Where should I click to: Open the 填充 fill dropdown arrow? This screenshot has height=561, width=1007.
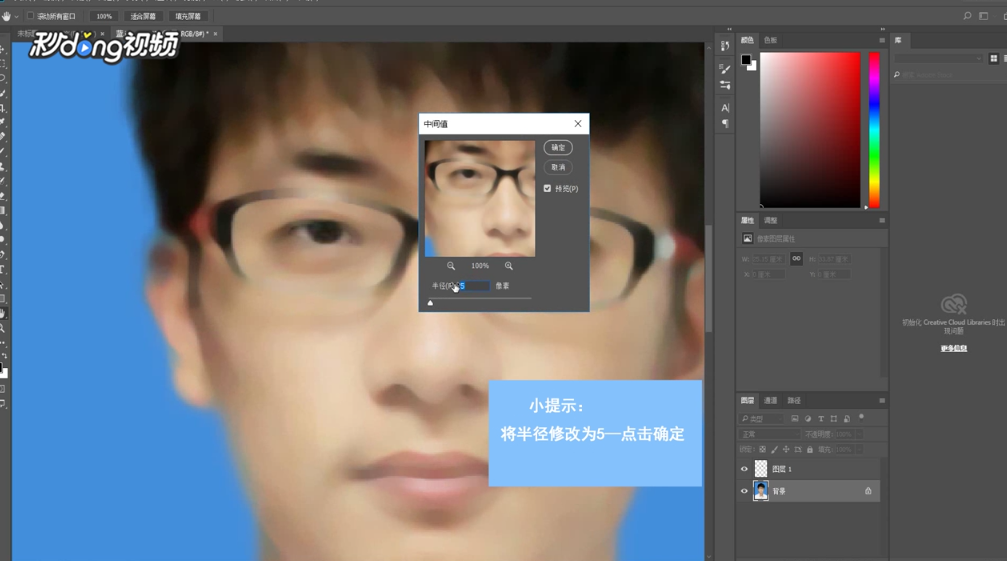click(859, 450)
